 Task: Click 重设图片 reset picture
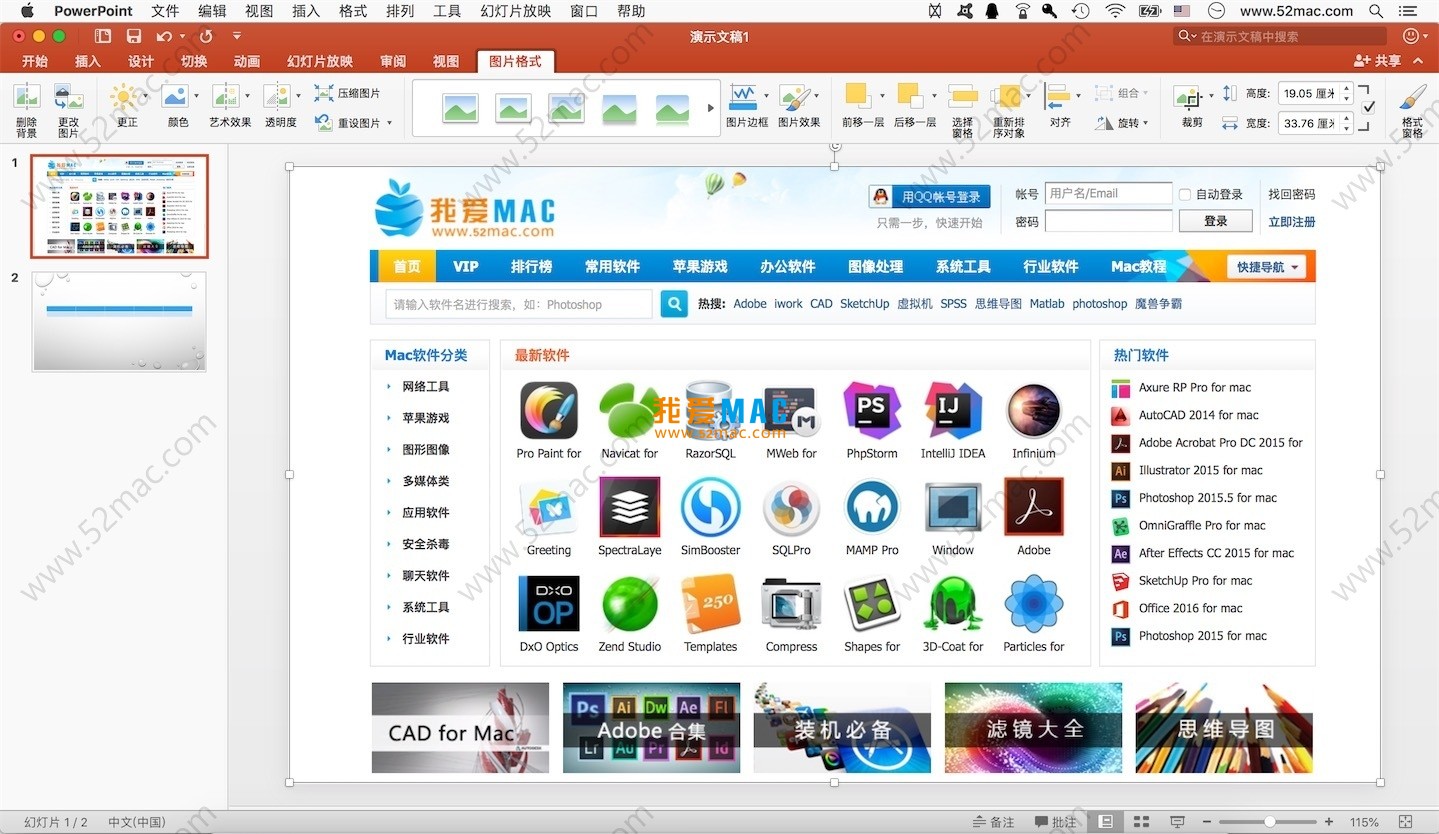click(347, 123)
